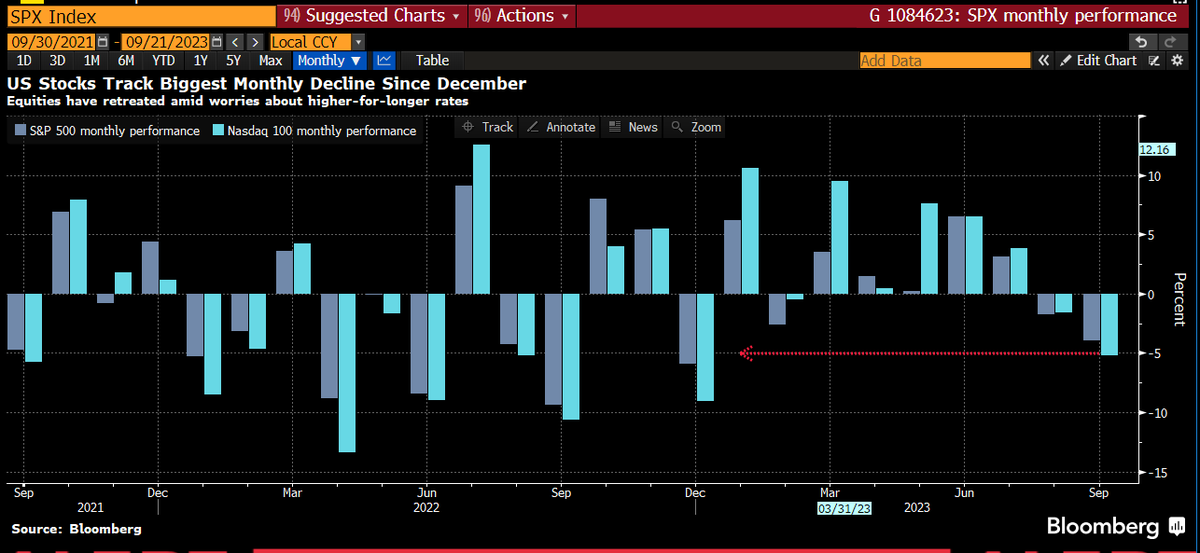Click the Add Data field
The image size is (1200, 553).
point(945,60)
